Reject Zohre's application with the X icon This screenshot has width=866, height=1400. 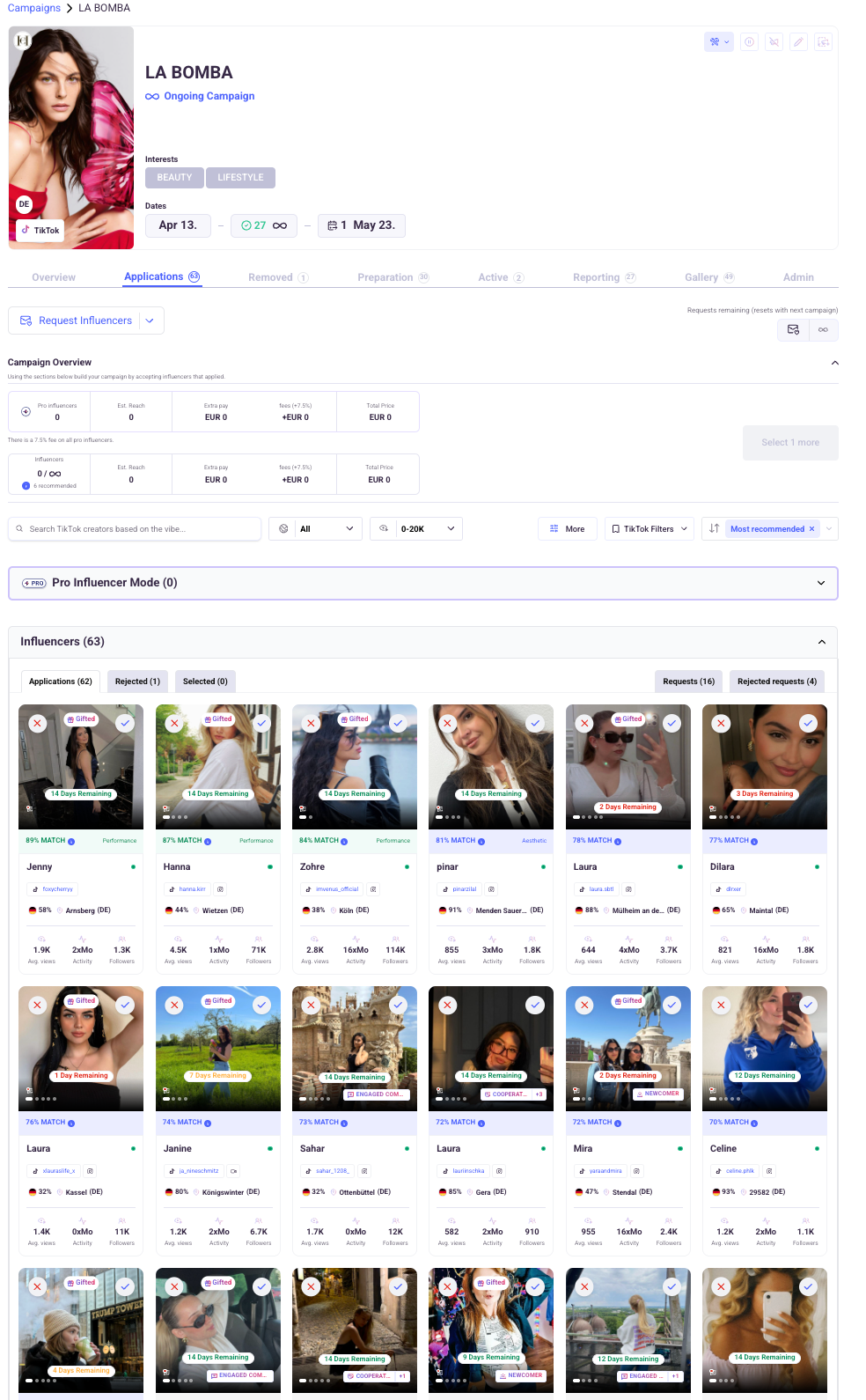(311, 723)
